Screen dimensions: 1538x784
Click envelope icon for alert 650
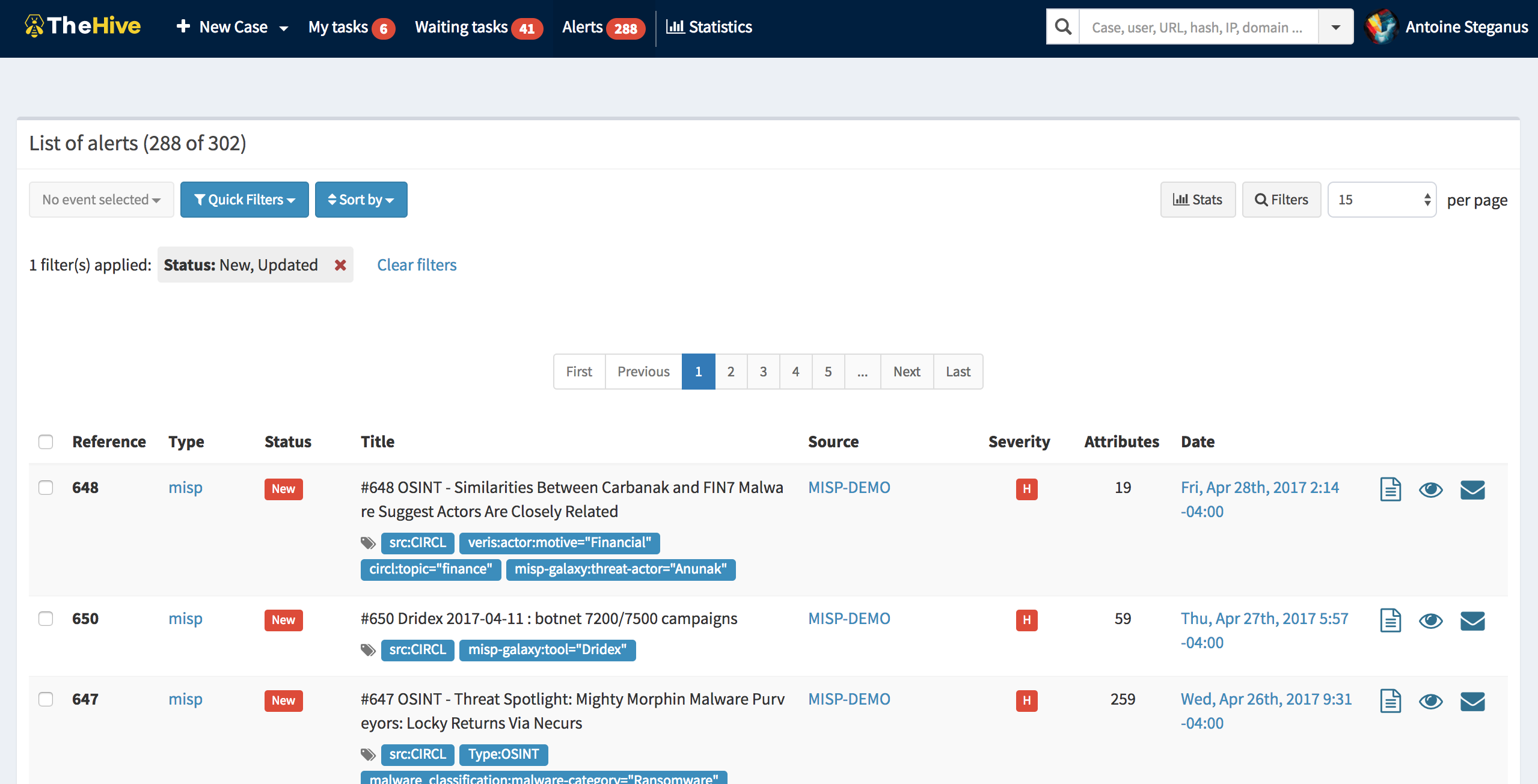point(1472,620)
